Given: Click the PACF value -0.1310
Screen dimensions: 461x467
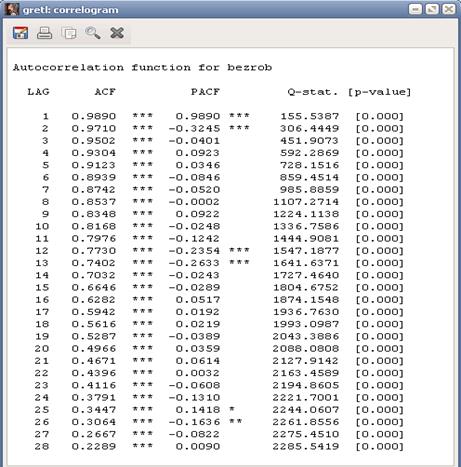Looking at the screenshot, I should tap(194, 397).
